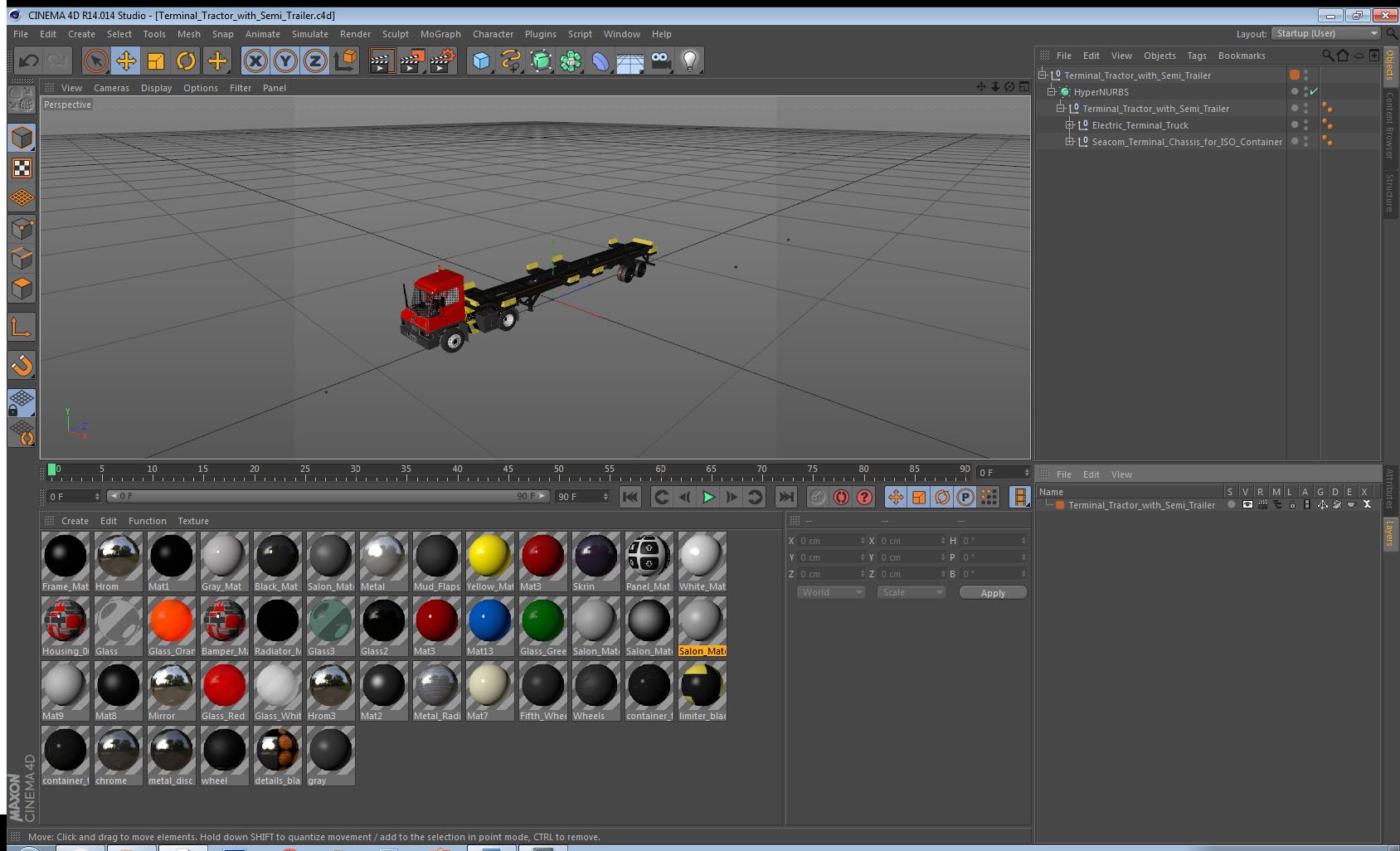The image size is (1400, 851).
Task: Add a HyperNURBS generator icon
Action: coord(541,61)
